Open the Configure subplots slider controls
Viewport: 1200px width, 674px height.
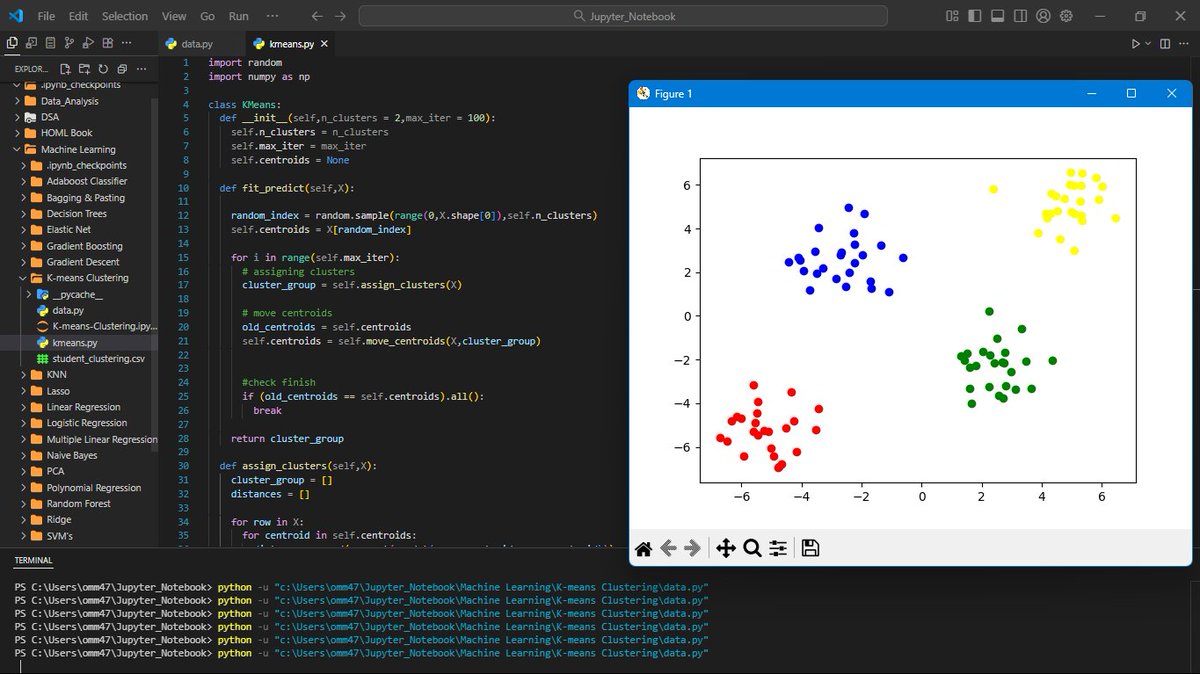(778, 547)
